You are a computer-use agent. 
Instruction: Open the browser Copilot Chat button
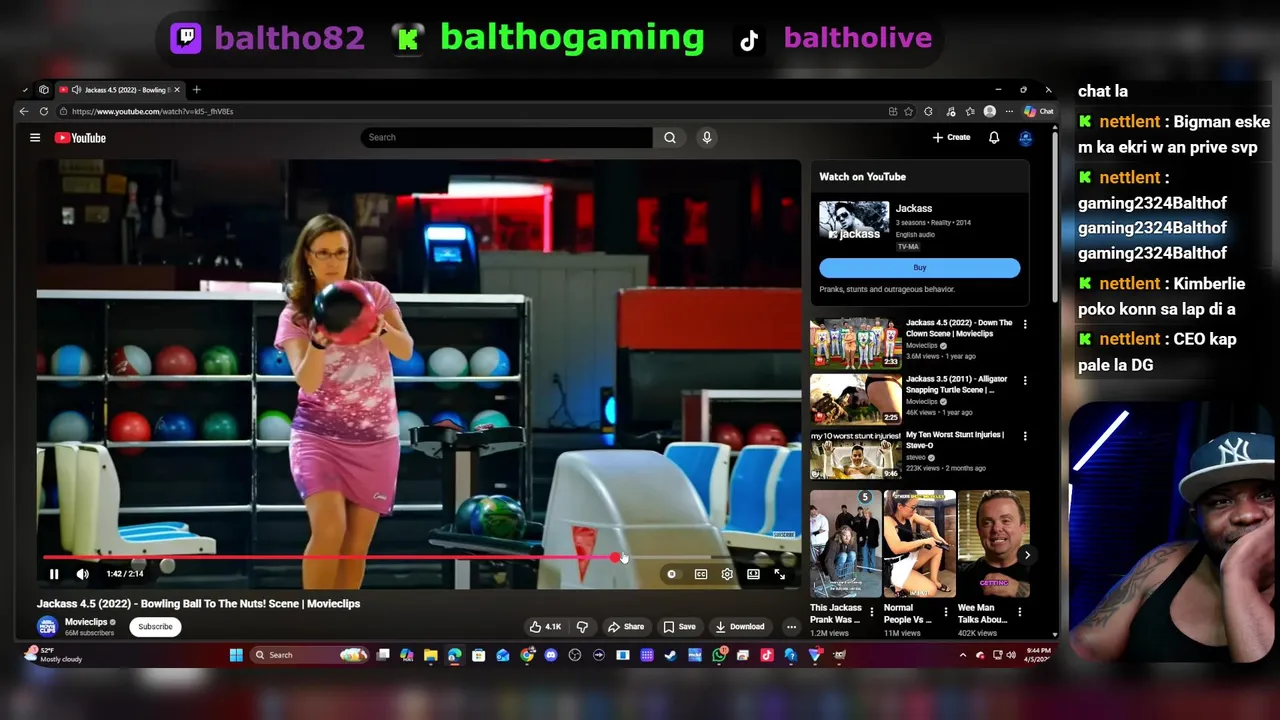pyautogui.click(x=1038, y=111)
